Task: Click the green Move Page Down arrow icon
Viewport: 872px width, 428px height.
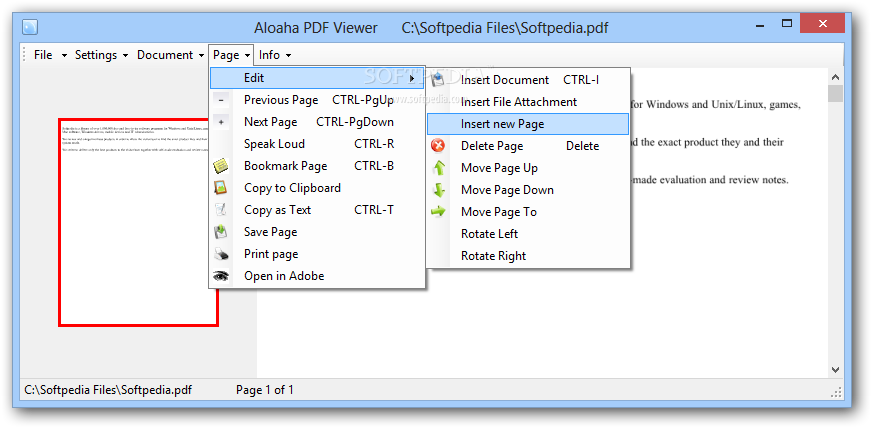Action: [439, 190]
